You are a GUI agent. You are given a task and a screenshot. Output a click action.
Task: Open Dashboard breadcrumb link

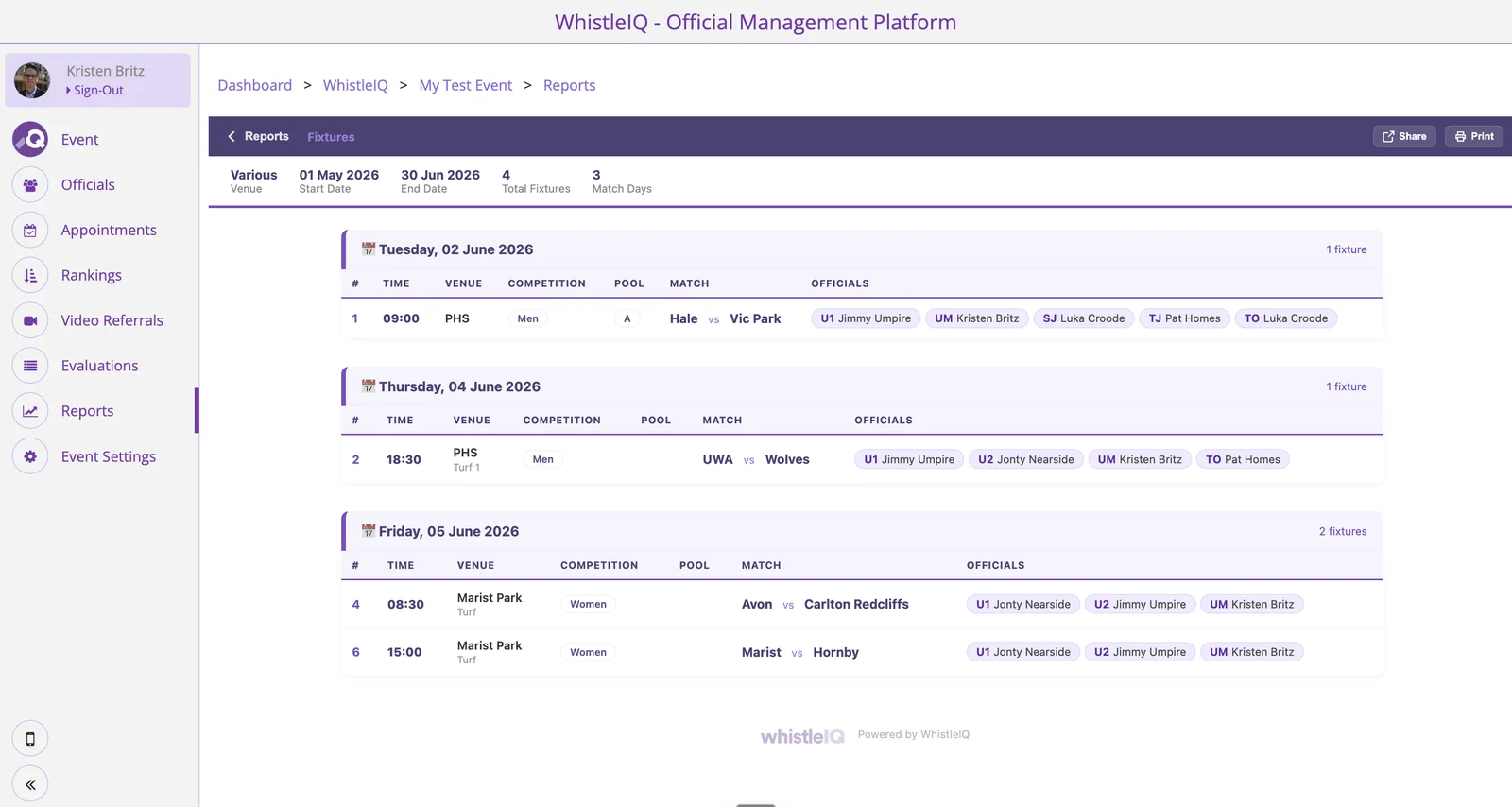coord(255,85)
